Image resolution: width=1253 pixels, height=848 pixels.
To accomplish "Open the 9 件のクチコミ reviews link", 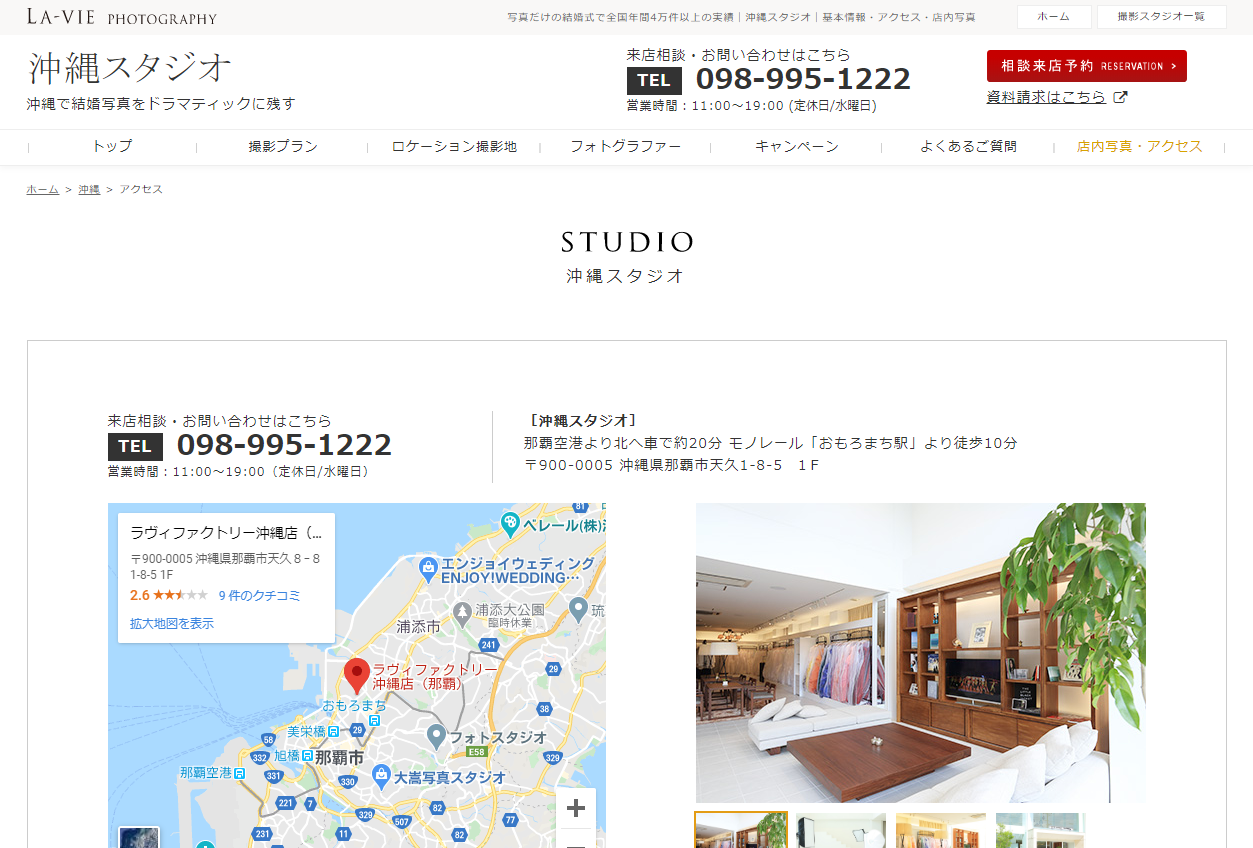I will pos(259,595).
